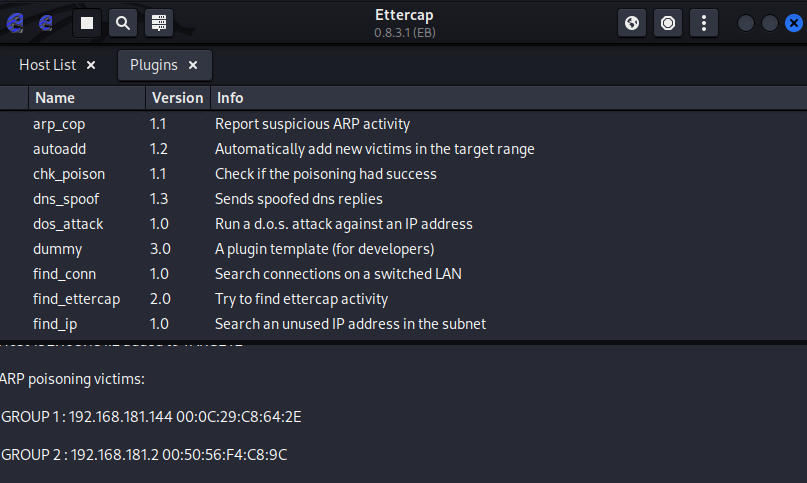Switch to the Plugins tab
This screenshot has width=807, height=483.
153,65
